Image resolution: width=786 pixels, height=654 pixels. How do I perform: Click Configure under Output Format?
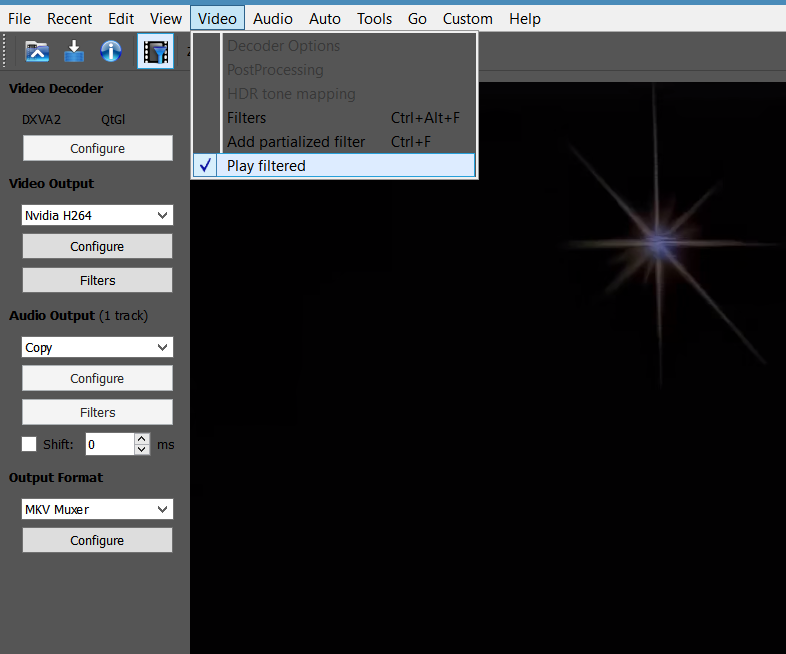[97, 540]
